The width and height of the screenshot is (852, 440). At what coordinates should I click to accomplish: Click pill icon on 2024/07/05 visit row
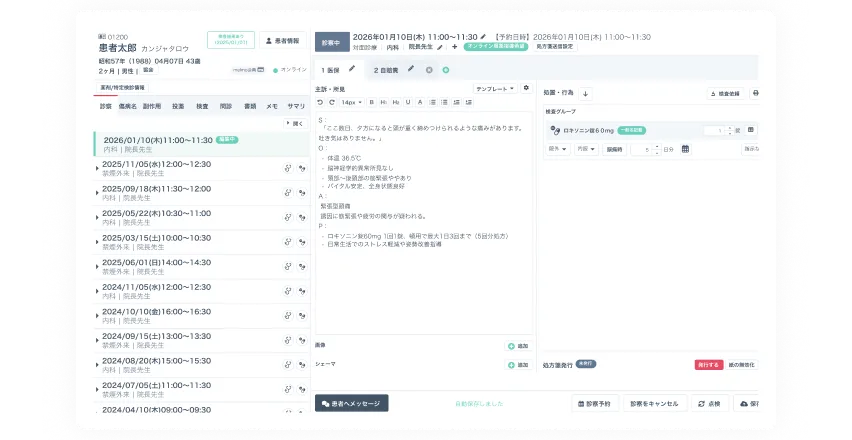(x=302, y=389)
